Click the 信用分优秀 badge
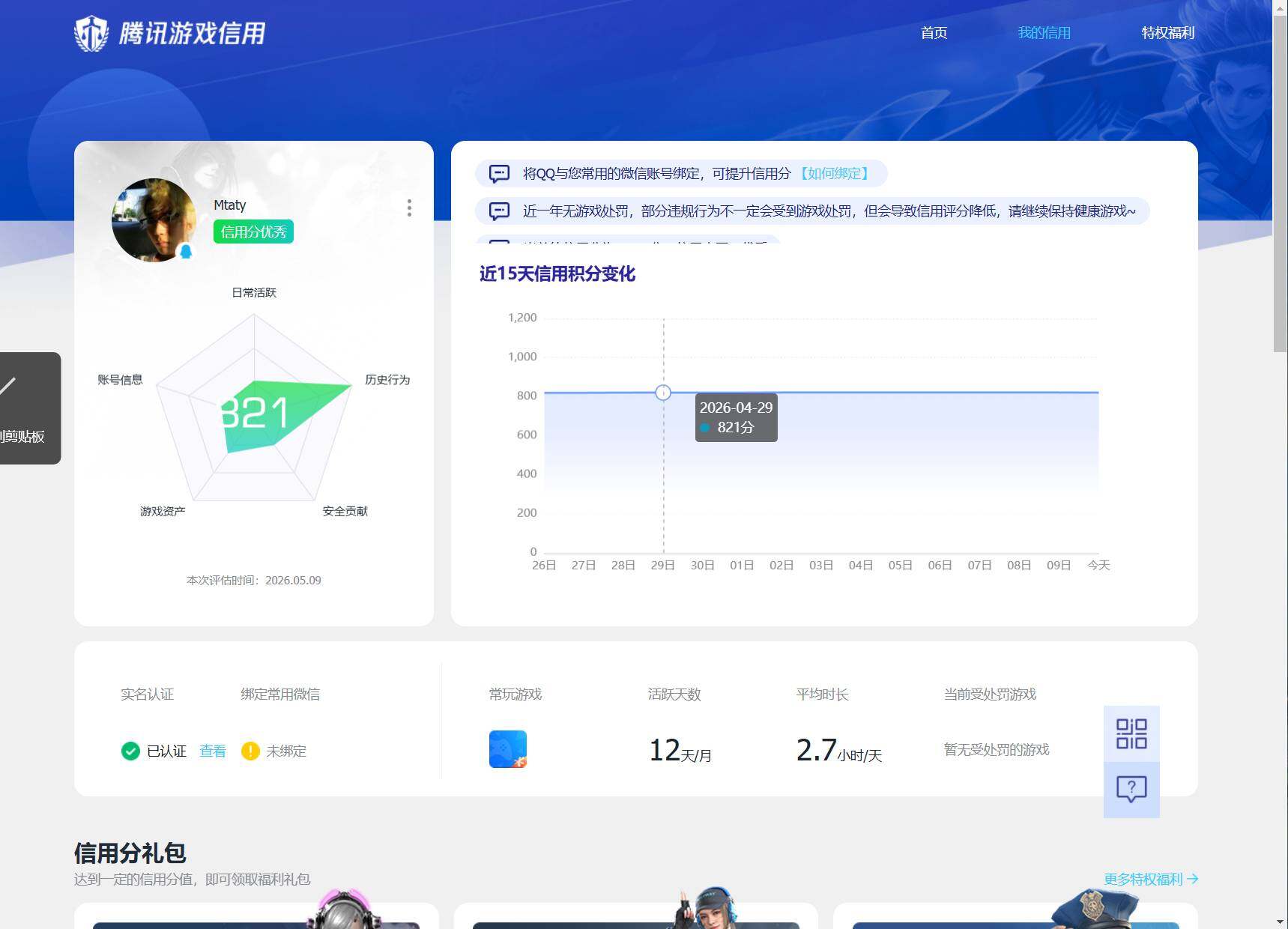 click(253, 232)
